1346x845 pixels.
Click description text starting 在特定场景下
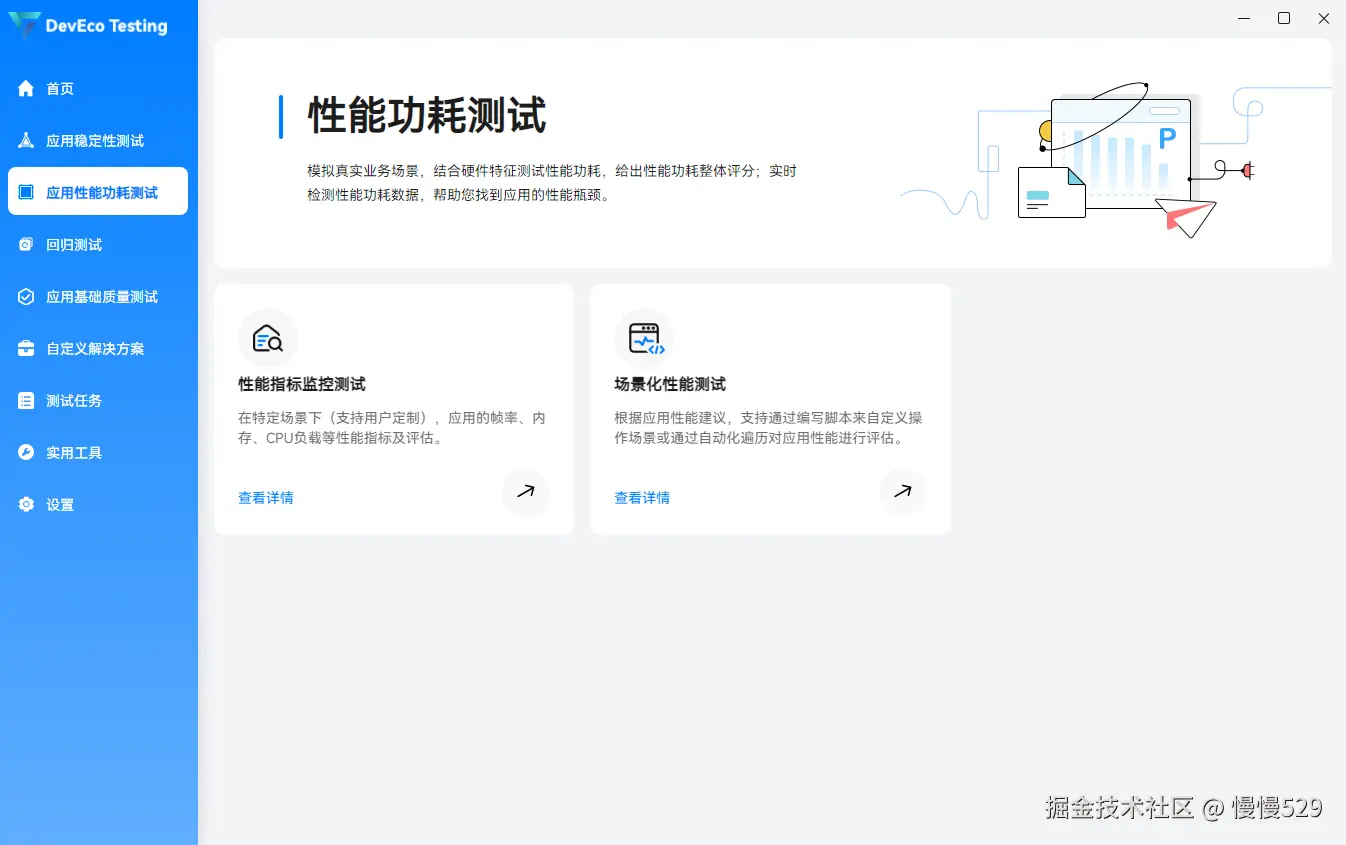point(392,428)
